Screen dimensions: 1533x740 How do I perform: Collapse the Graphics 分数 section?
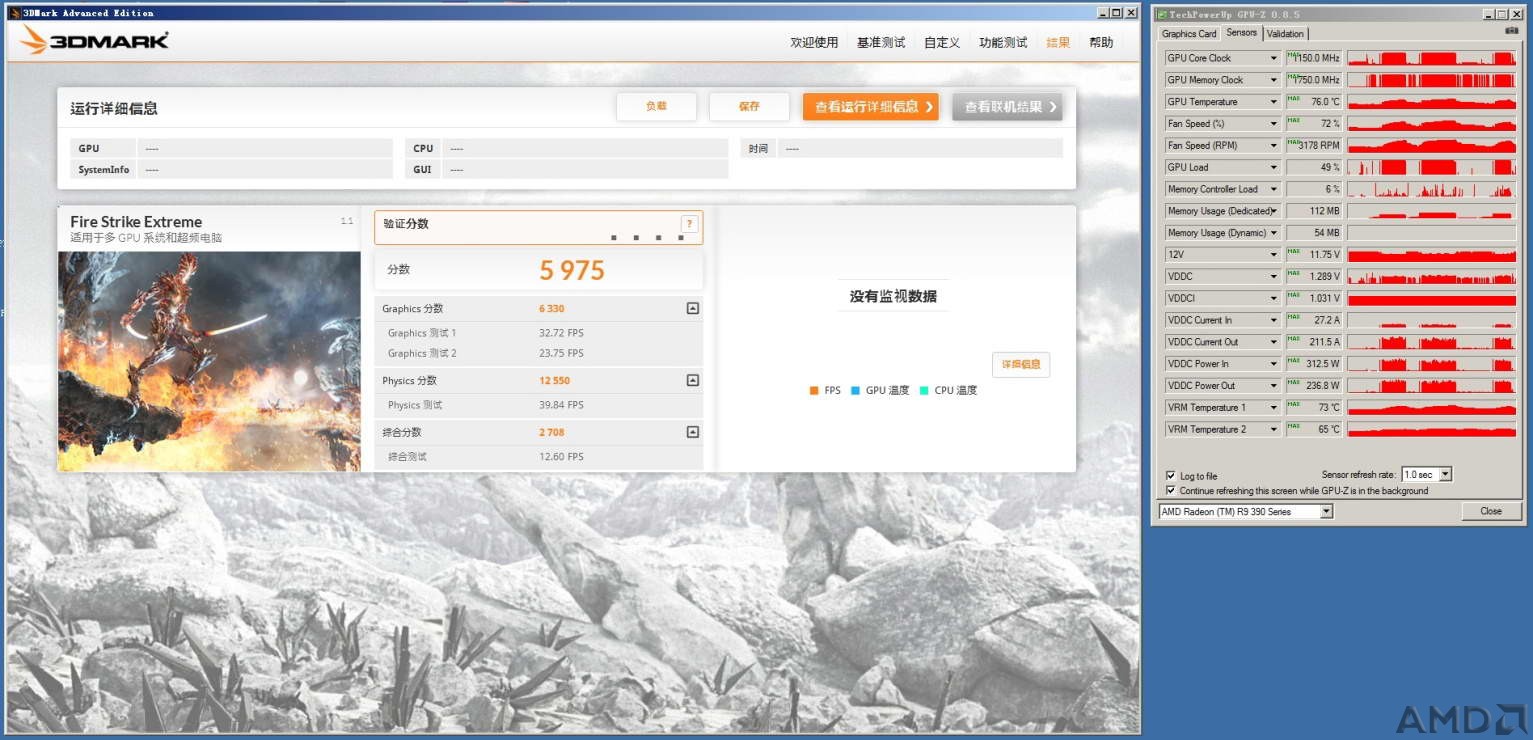point(692,309)
